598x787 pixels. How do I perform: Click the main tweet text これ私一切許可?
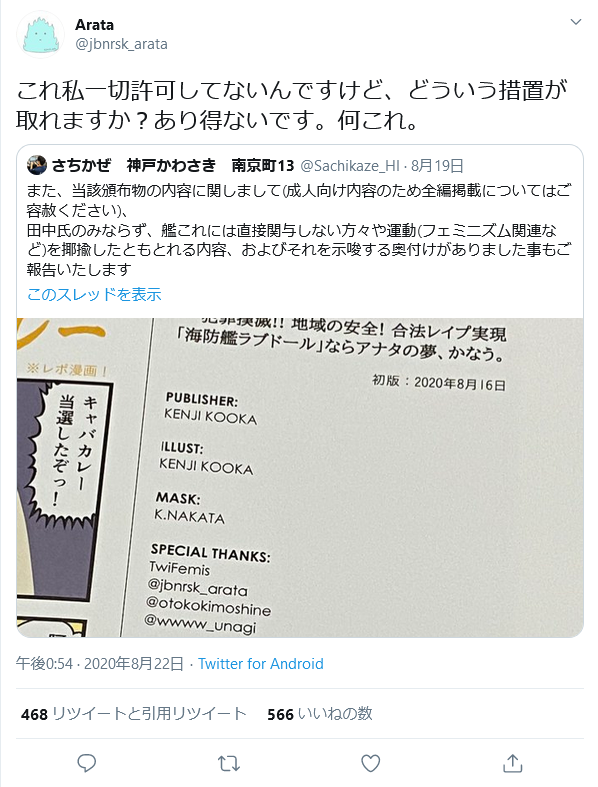click(291, 105)
